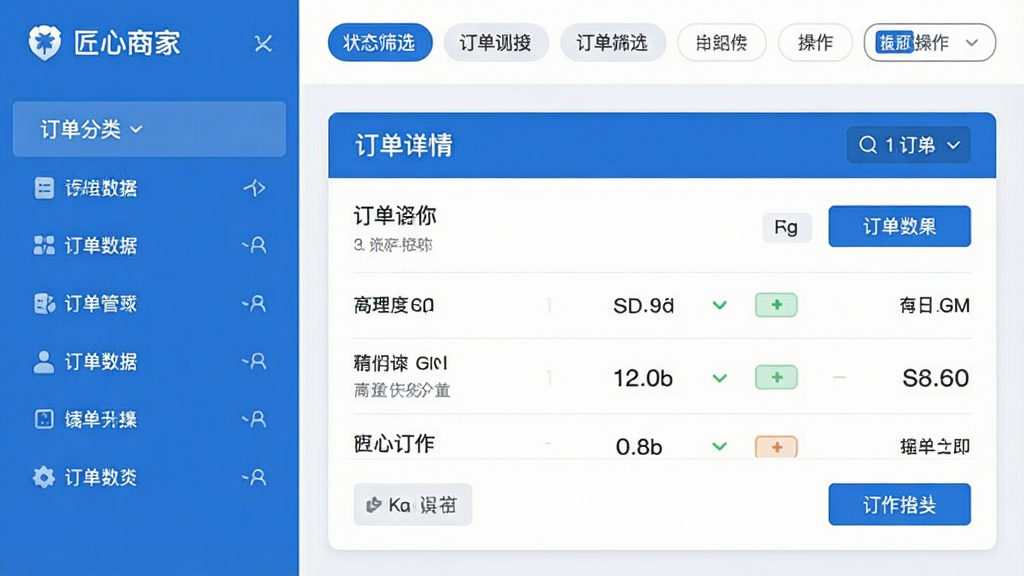Viewport: 1024px width, 576px height.
Task: Click the magnifier icon in 订单详情 header
Action: [868, 145]
